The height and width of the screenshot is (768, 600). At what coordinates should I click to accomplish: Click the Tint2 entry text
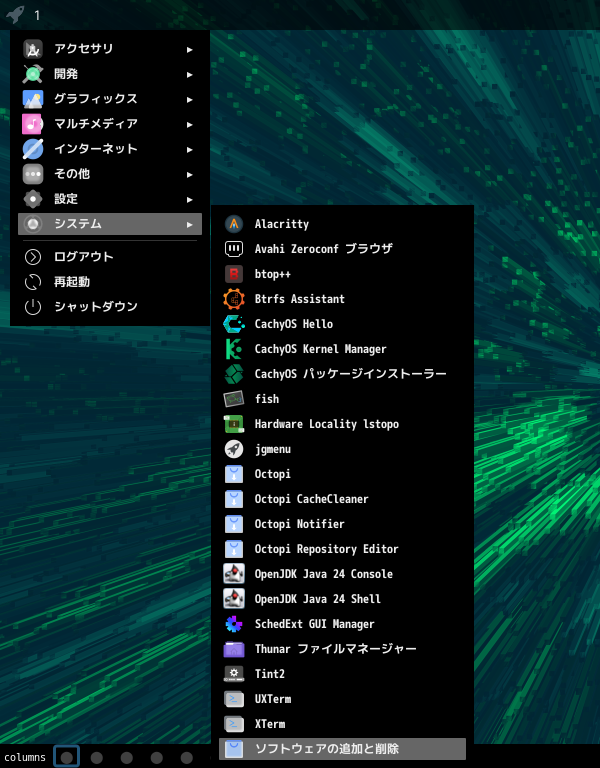(x=269, y=674)
